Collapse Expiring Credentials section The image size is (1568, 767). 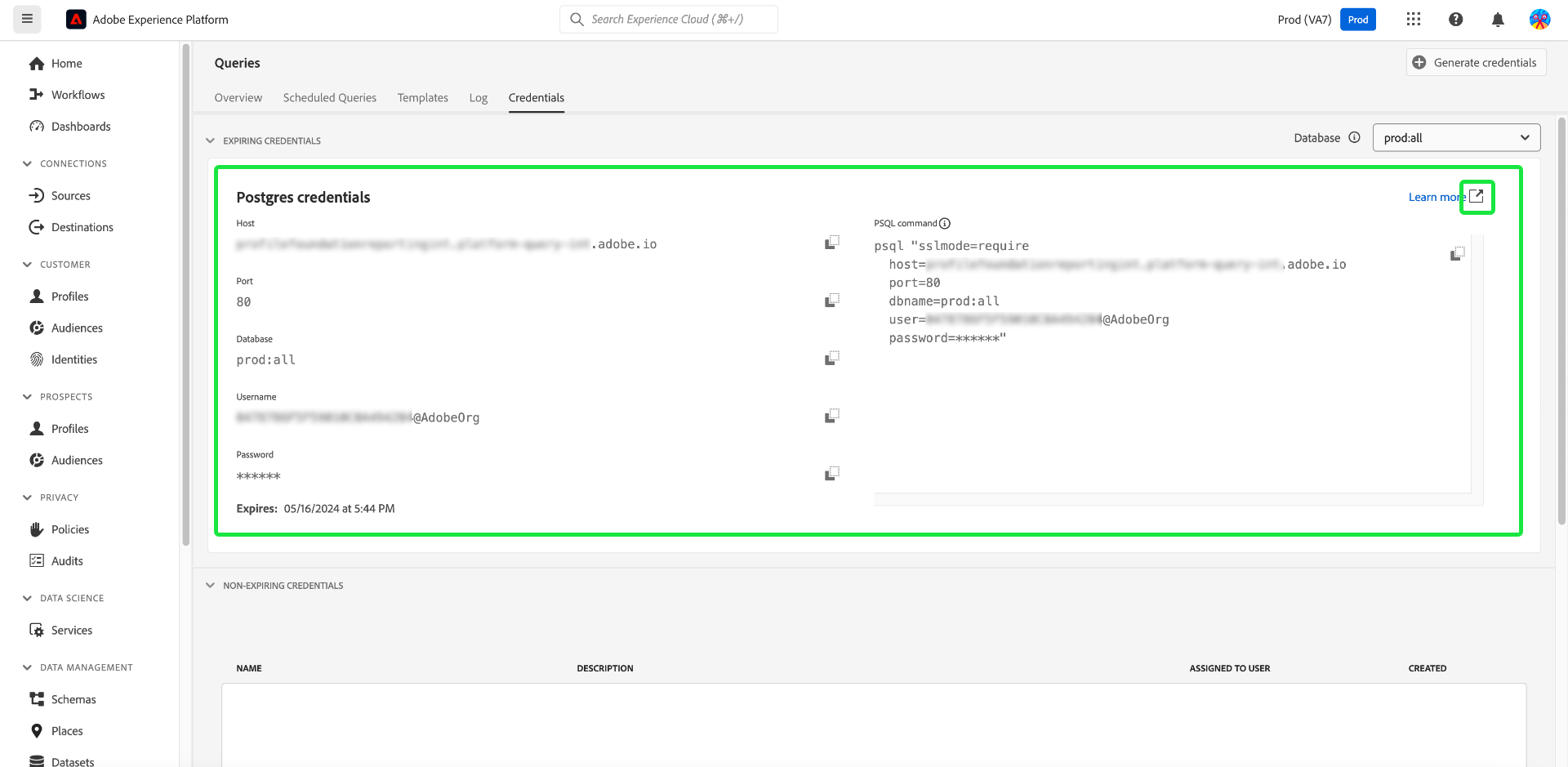[x=210, y=140]
